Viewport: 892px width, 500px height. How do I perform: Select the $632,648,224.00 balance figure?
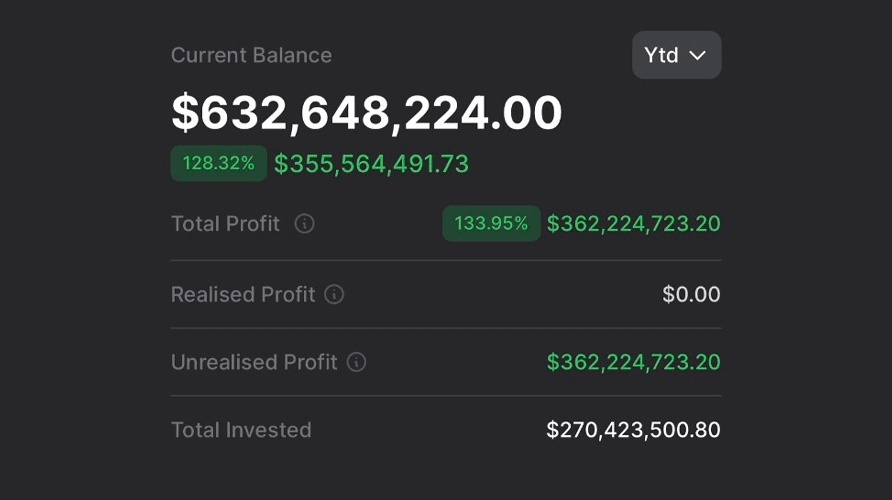(366, 112)
